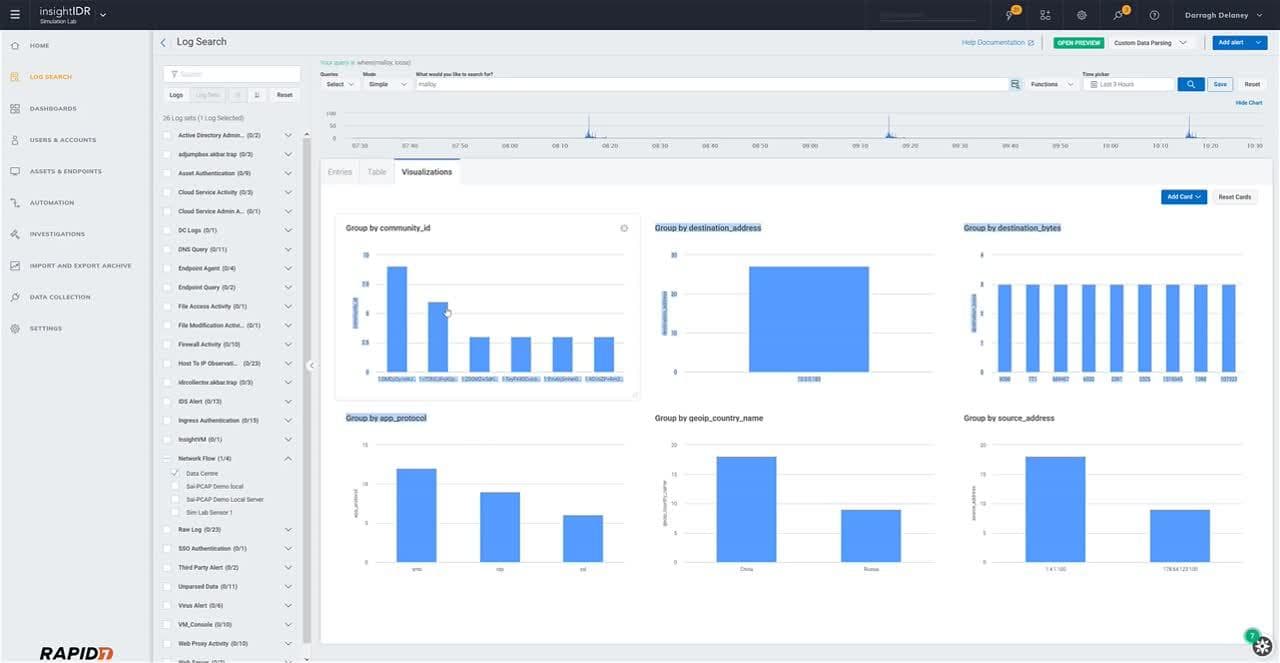Expand the DNS Query log set

click(289, 249)
